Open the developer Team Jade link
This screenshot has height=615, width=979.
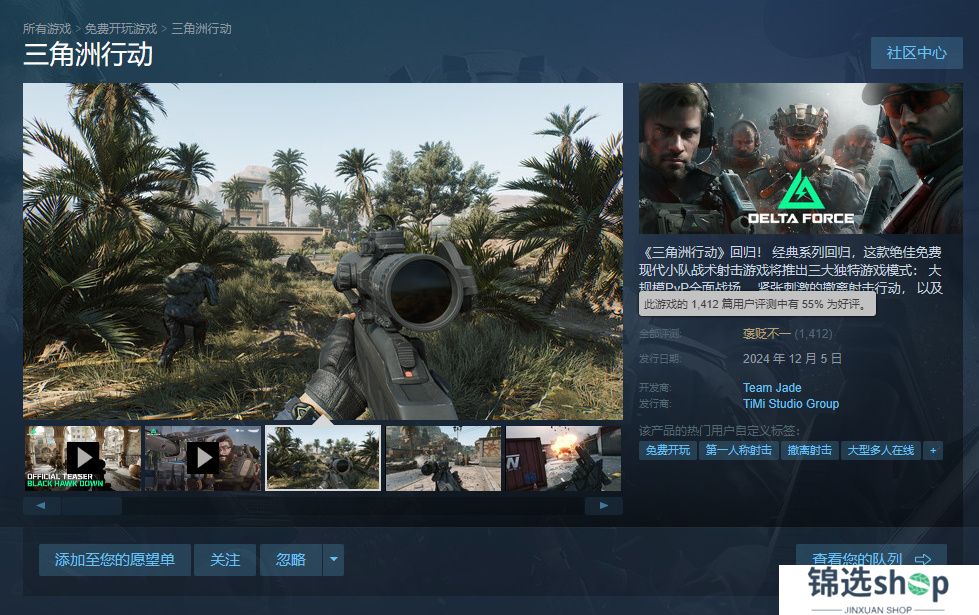pos(772,388)
